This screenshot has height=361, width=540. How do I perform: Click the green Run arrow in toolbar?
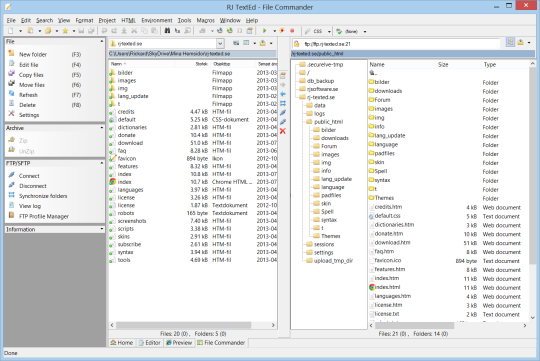(264, 31)
